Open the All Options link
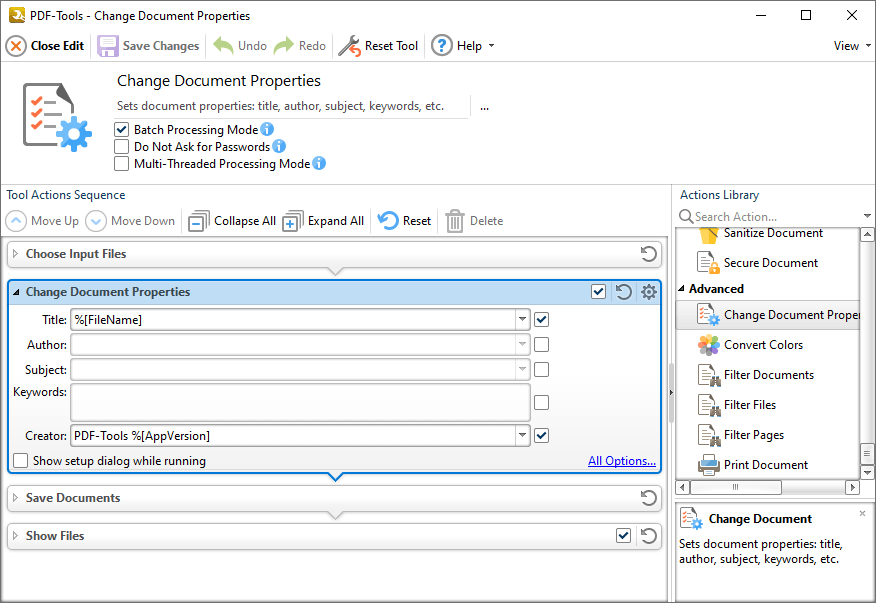876x603 pixels. tap(621, 460)
